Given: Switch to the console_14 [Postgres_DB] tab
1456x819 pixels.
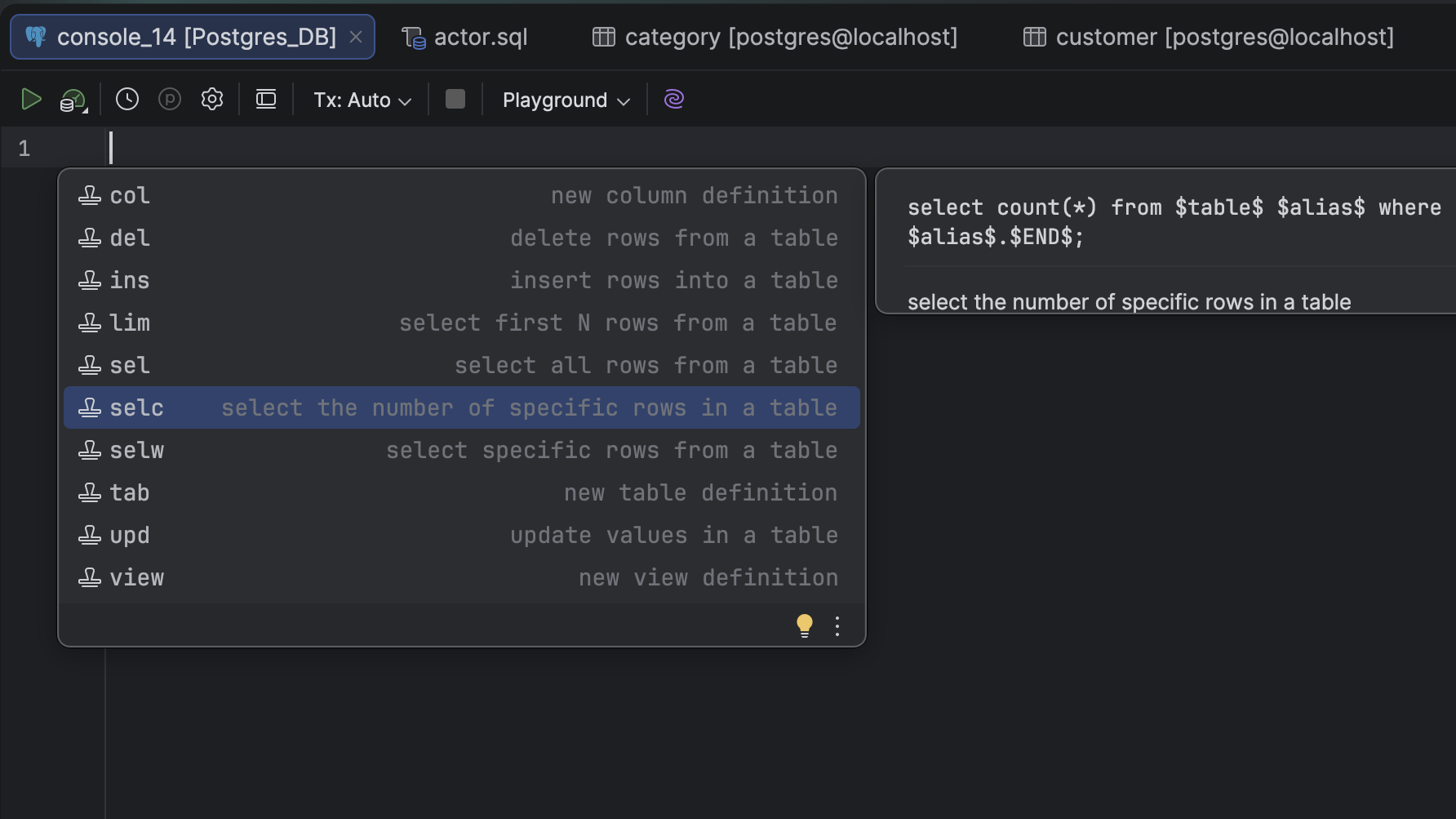Looking at the screenshot, I should [193, 37].
